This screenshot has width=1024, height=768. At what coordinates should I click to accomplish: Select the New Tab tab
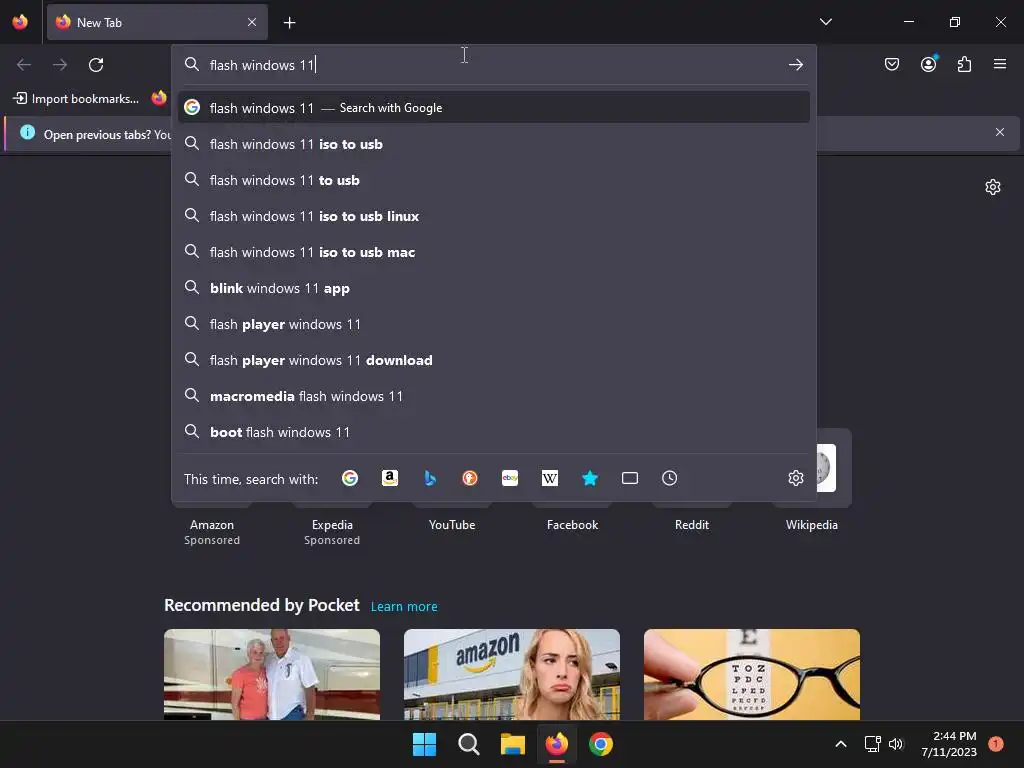[x=157, y=22]
